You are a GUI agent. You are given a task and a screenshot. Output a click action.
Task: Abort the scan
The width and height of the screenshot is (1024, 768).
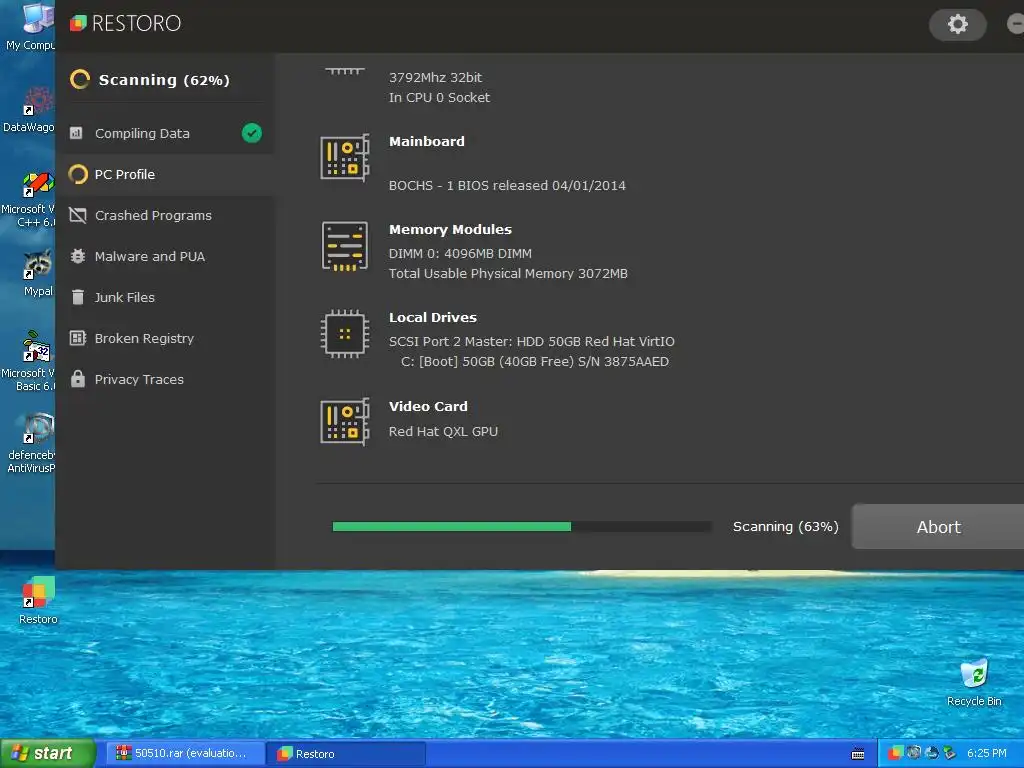pyautogui.click(x=938, y=526)
